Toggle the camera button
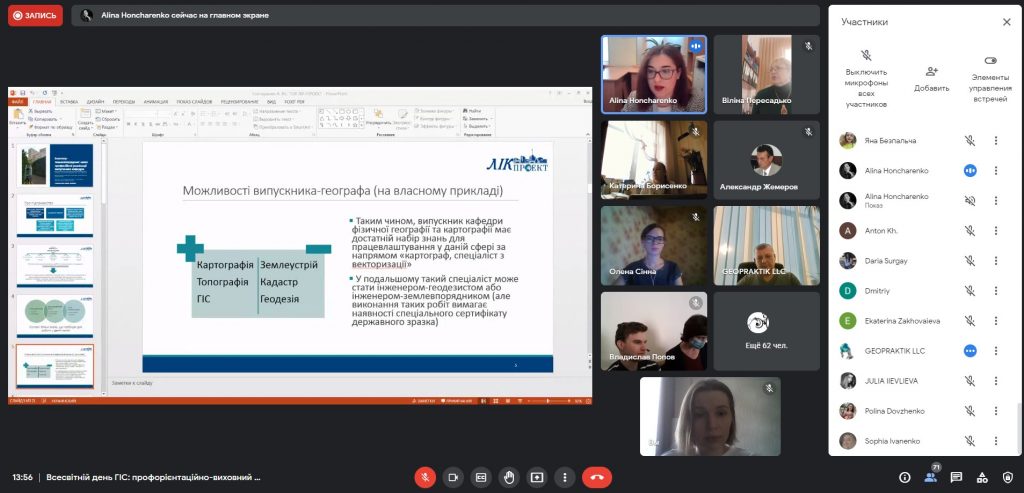1024x493 pixels. (x=453, y=477)
